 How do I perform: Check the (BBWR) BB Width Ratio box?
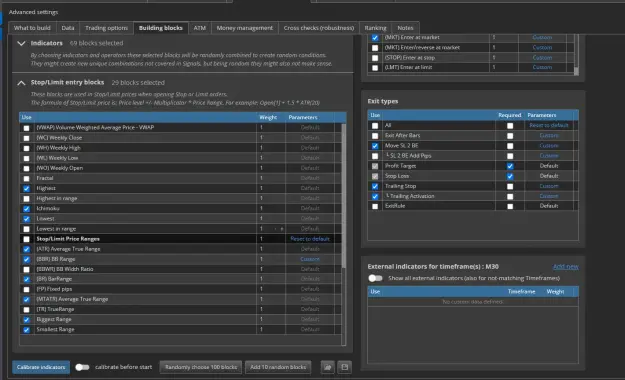tap(26, 270)
